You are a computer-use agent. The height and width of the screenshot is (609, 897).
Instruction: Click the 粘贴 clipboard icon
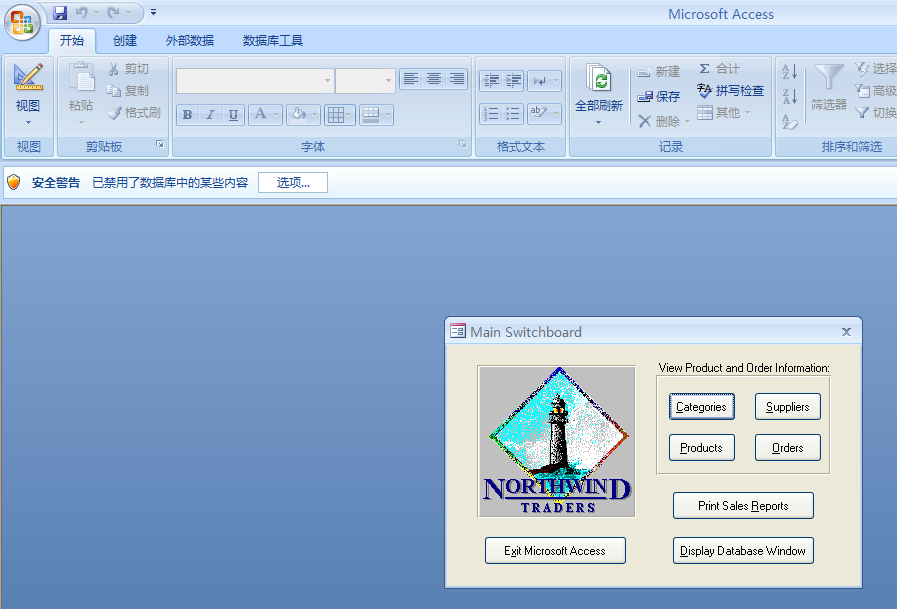pyautogui.click(x=81, y=77)
